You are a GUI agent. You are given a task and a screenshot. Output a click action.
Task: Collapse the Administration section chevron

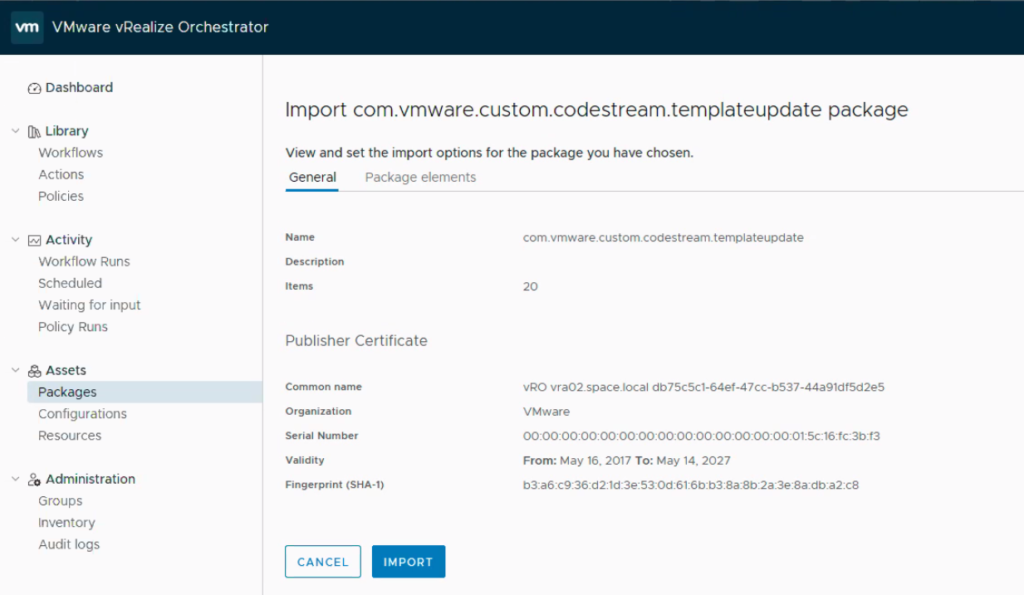(x=16, y=479)
